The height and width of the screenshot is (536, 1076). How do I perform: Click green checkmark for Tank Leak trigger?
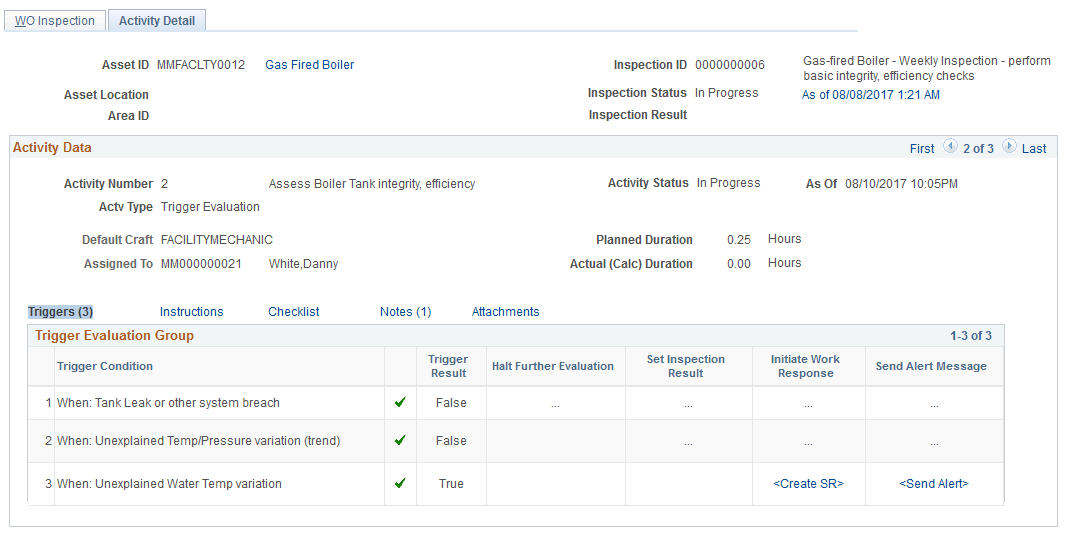pos(400,403)
